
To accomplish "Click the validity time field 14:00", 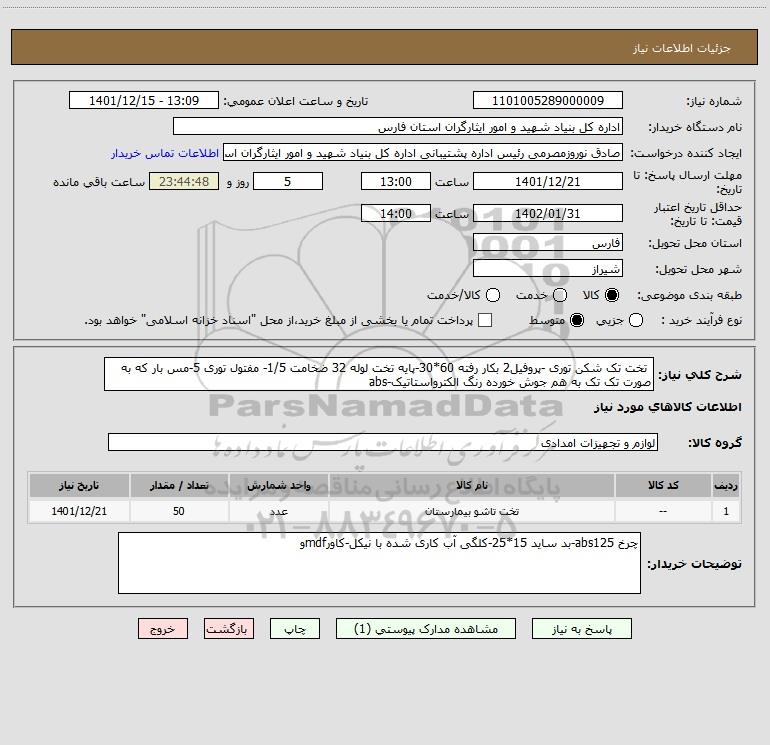I will point(396,214).
